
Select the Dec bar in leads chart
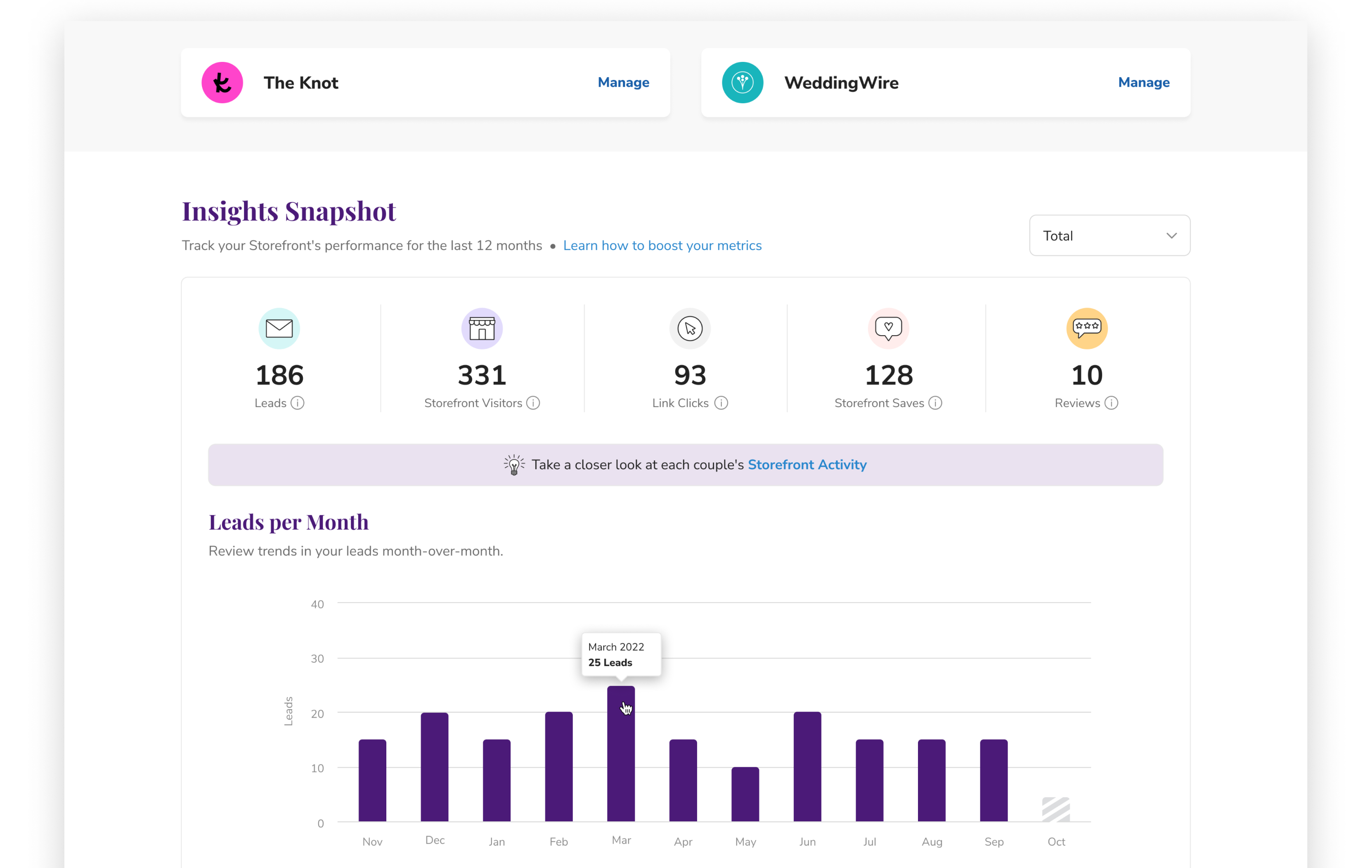pyautogui.click(x=435, y=767)
